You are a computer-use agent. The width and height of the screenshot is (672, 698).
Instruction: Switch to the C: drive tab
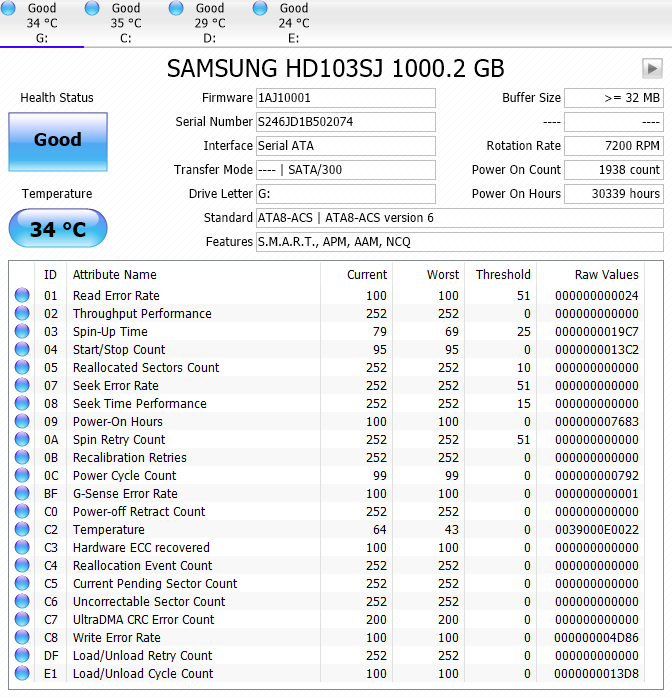126,23
